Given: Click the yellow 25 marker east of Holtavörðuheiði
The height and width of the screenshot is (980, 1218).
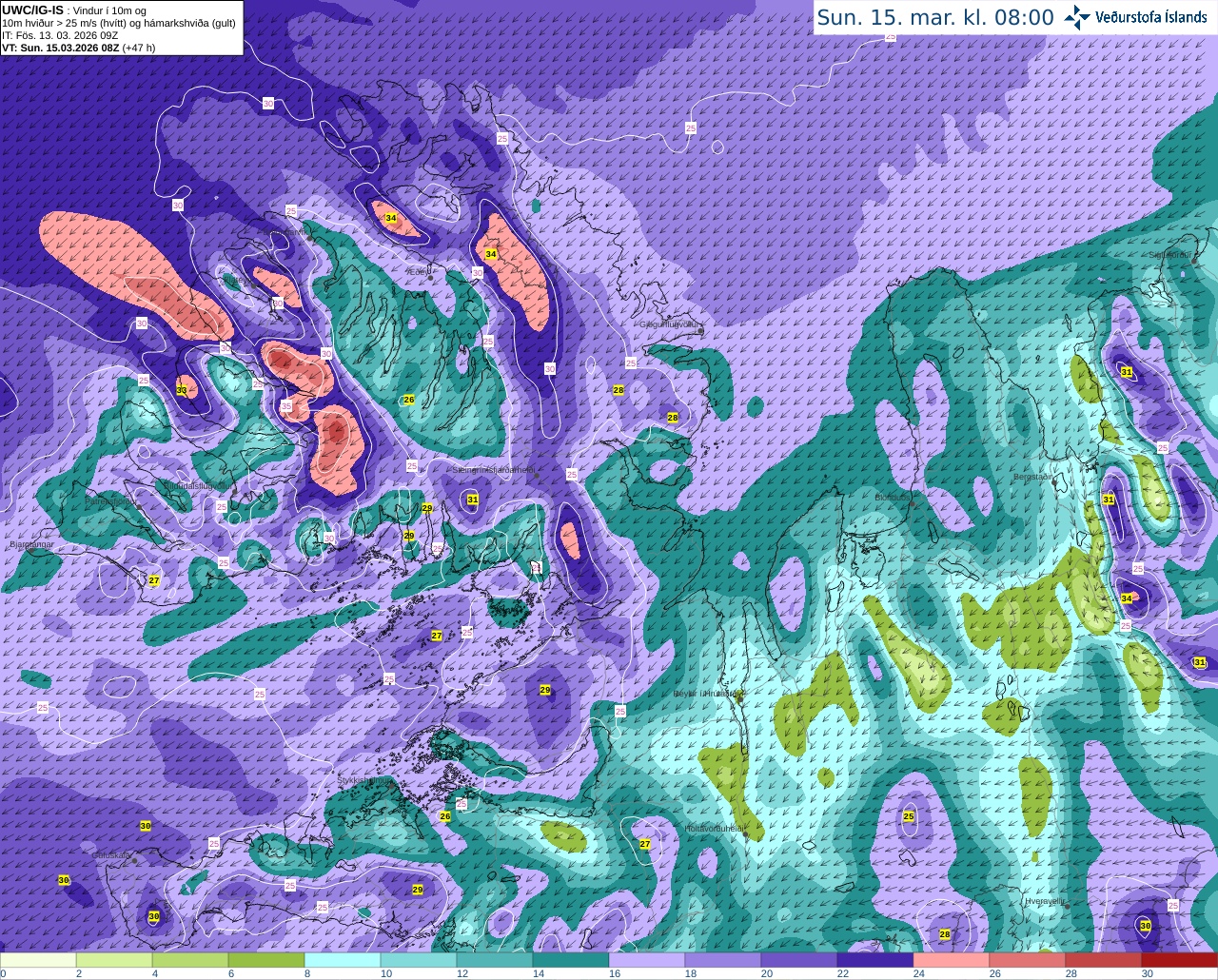Looking at the screenshot, I should (x=909, y=816).
